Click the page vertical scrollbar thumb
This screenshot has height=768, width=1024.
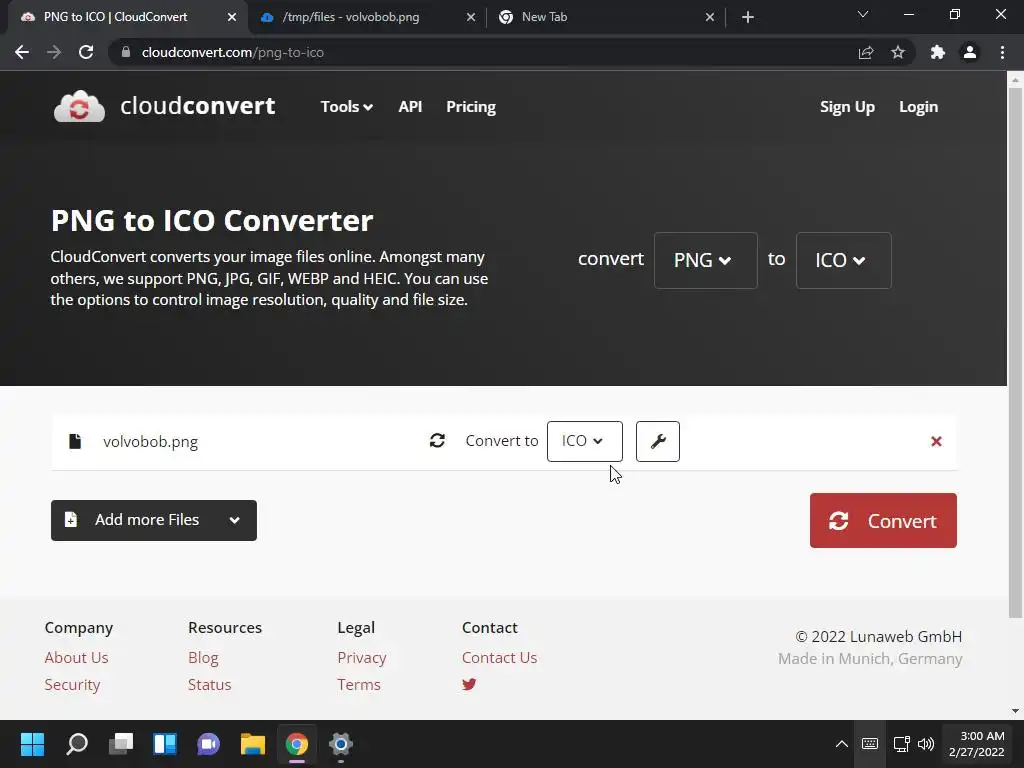[x=1015, y=353]
